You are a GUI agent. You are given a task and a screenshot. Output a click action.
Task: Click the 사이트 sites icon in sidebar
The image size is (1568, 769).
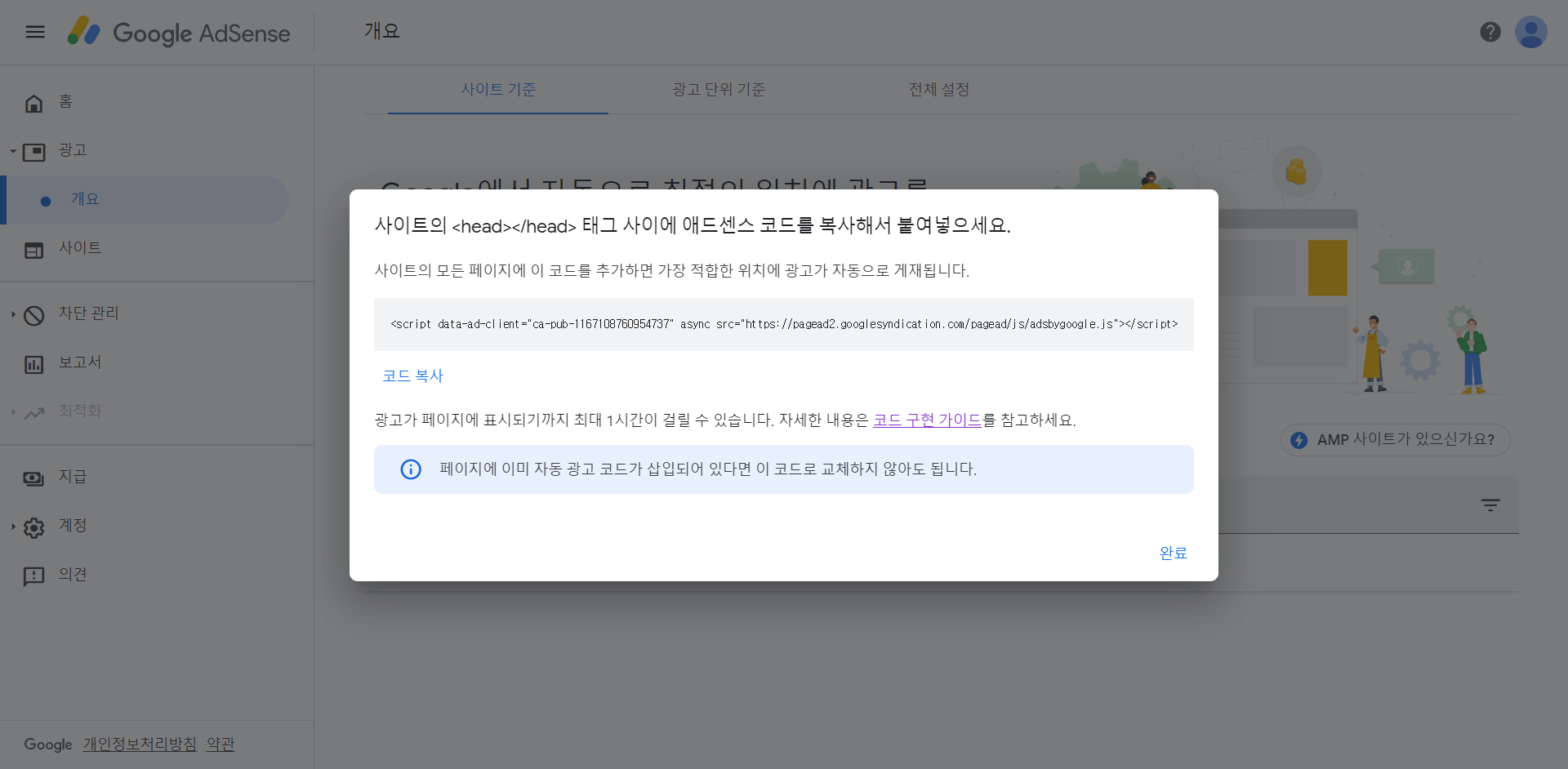(x=33, y=250)
